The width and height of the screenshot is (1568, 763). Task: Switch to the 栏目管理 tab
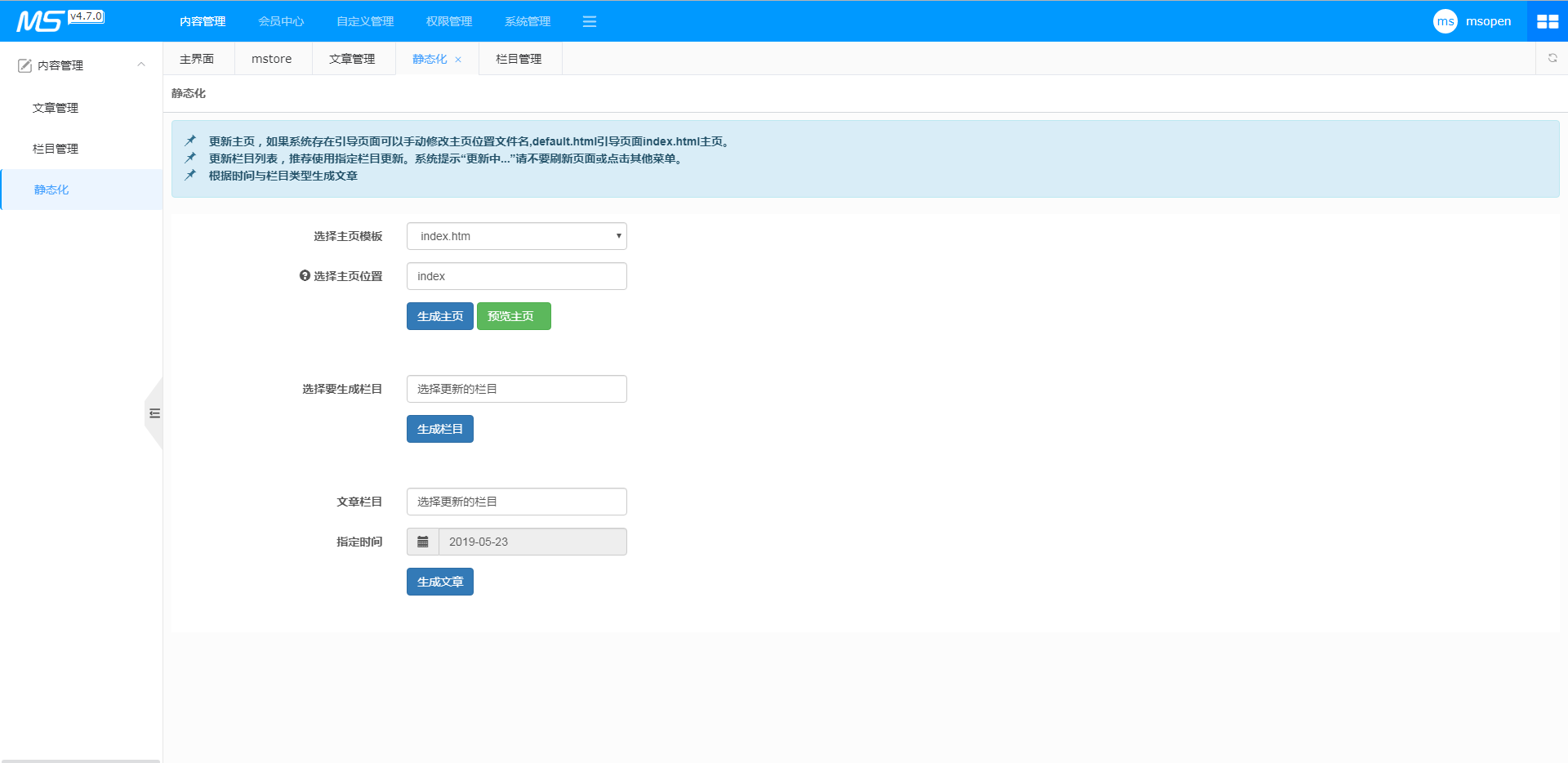point(519,59)
